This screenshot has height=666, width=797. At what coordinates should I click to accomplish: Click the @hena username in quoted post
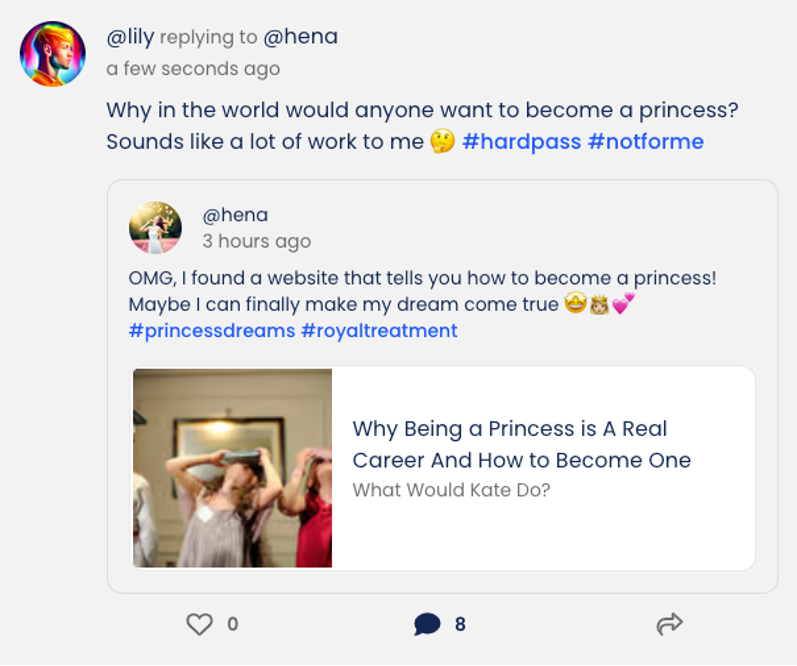point(235,215)
